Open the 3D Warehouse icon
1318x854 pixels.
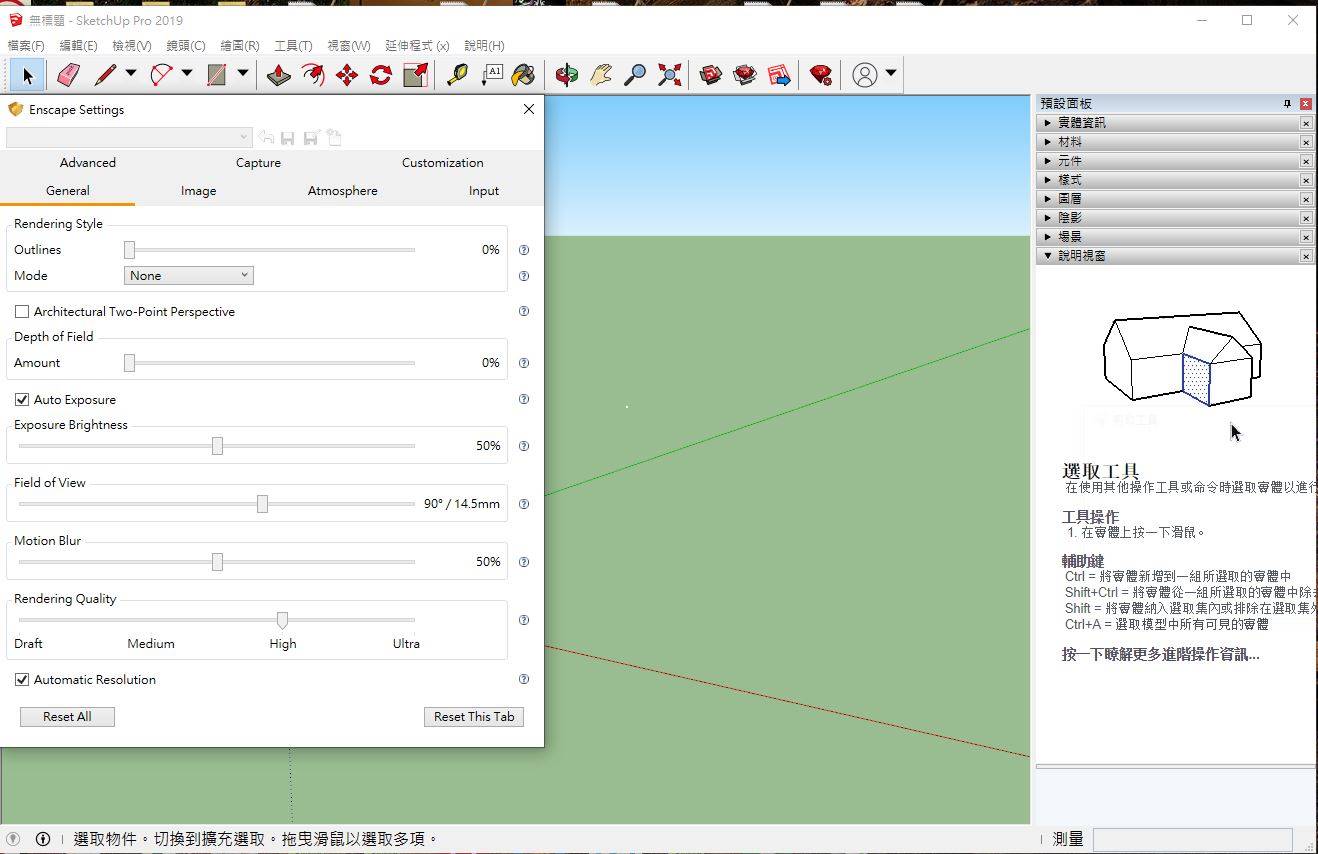(711, 75)
